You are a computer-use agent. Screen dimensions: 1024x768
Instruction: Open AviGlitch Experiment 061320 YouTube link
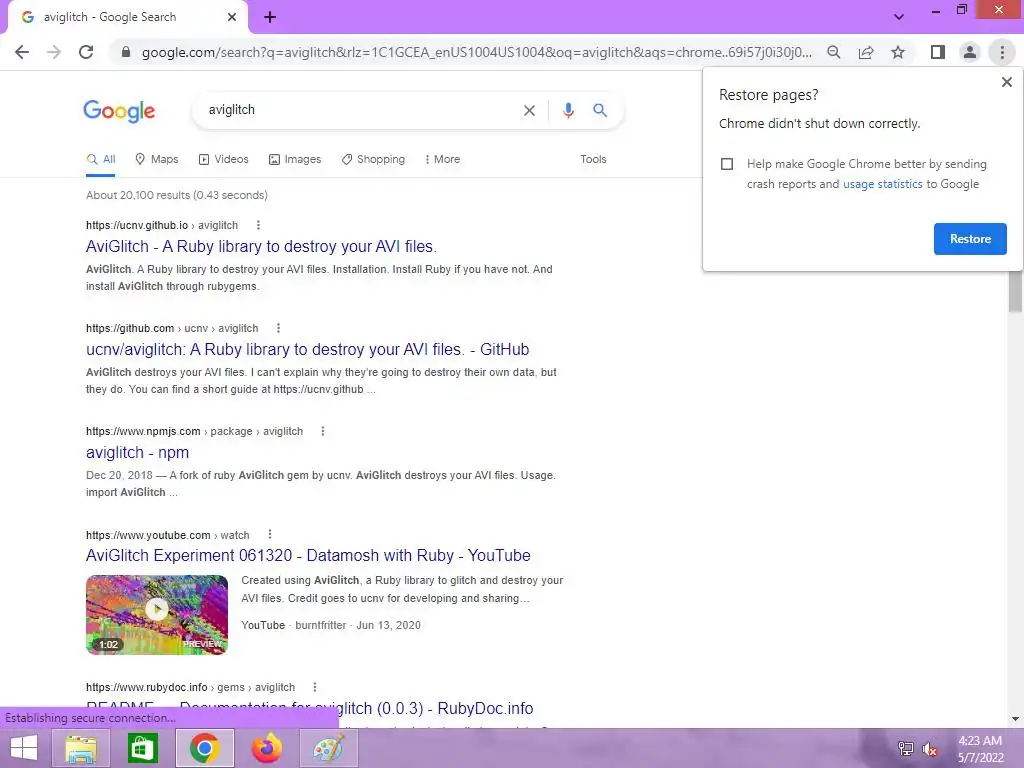click(308, 556)
